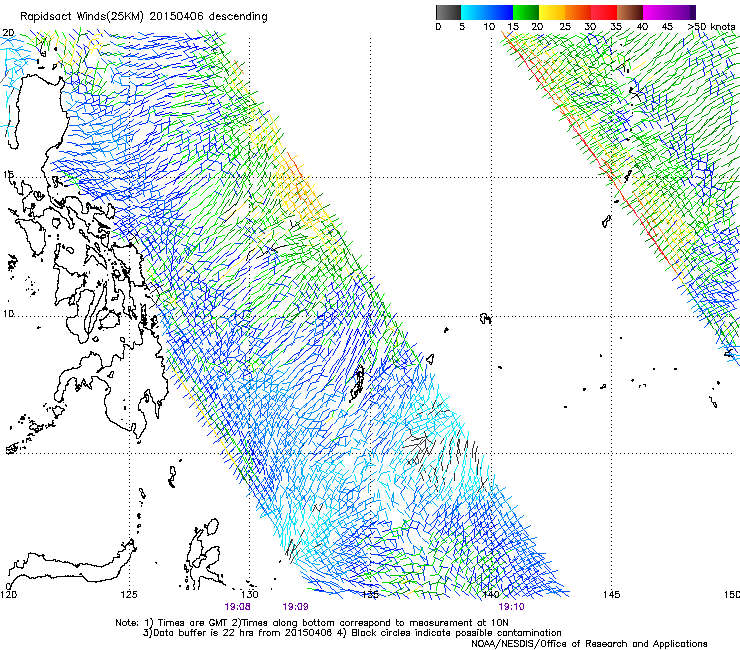Select the red 30-35 knots legend color
Screen dimensions: 740x650
click(x=604, y=12)
